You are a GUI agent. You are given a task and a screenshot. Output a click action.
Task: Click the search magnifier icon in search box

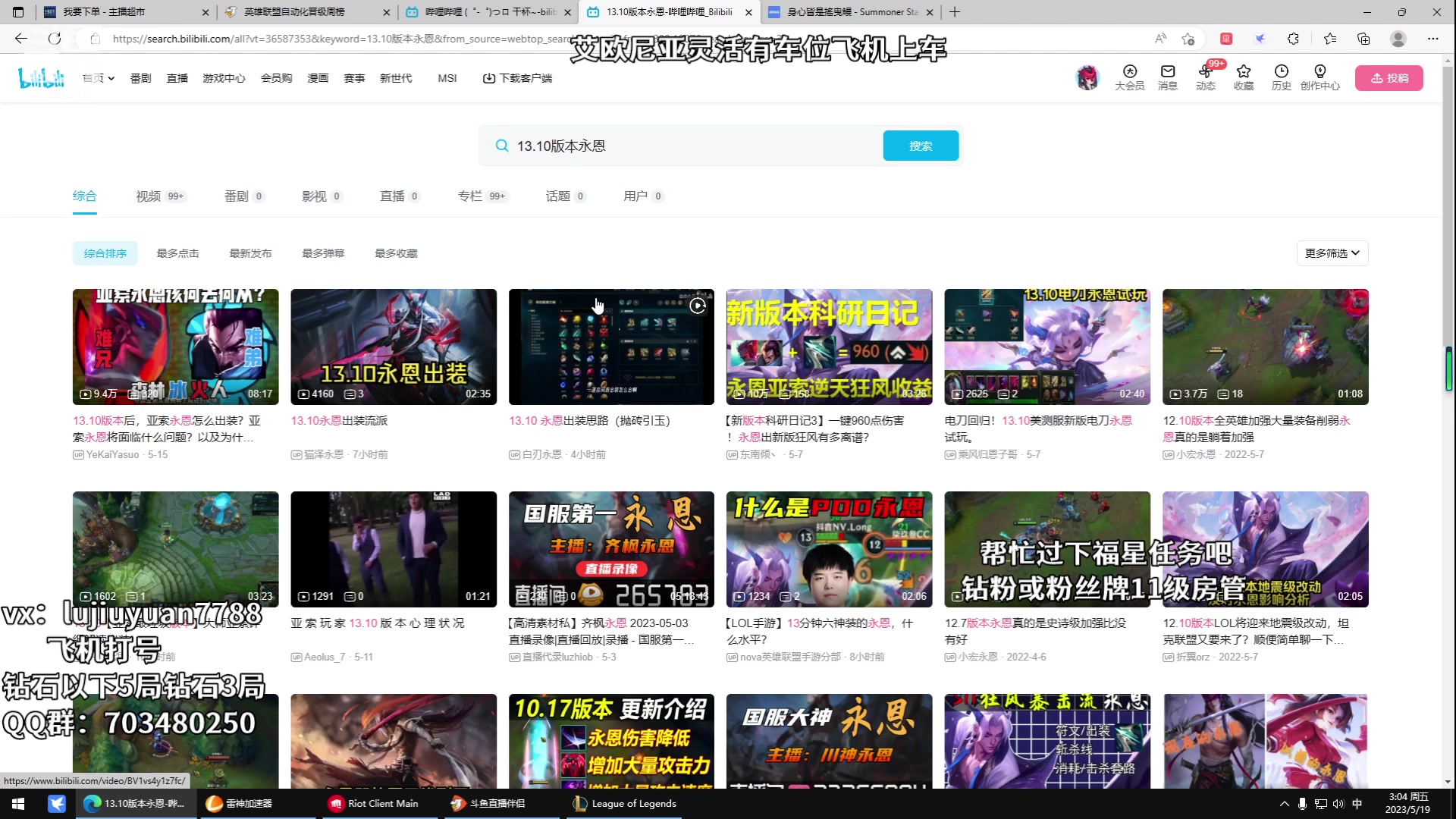501,146
